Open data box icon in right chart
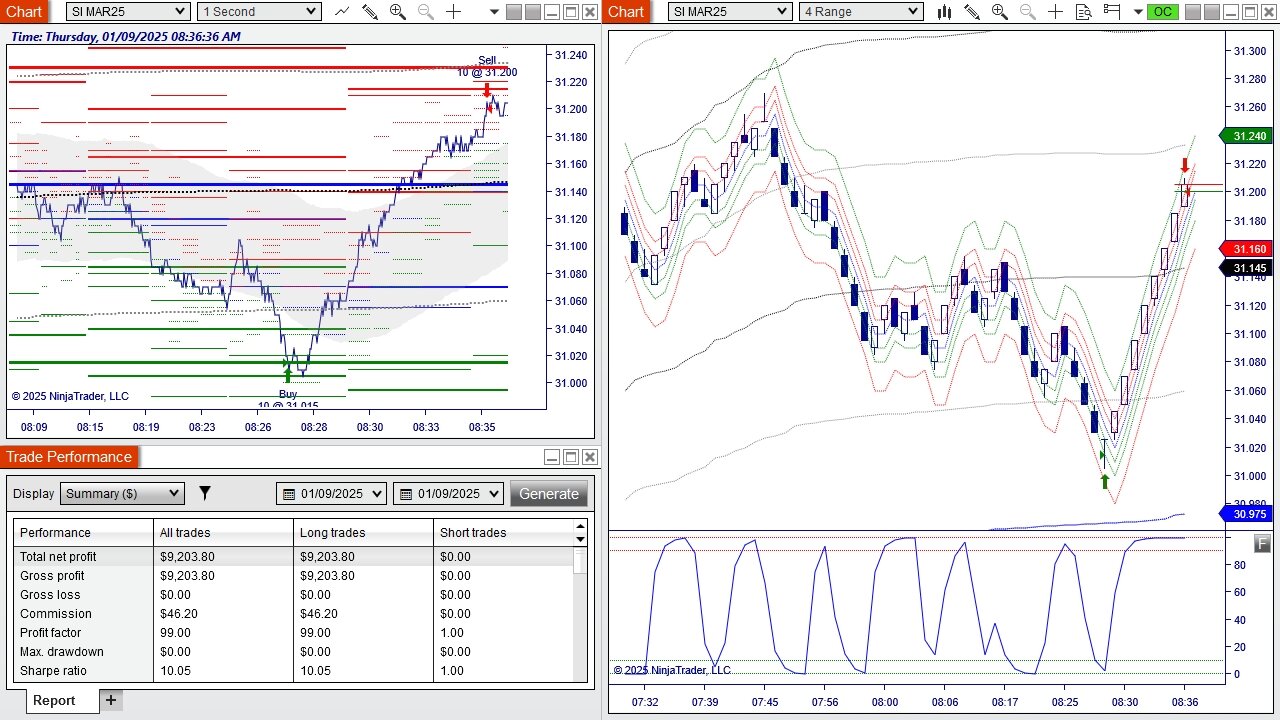 coord(1084,12)
